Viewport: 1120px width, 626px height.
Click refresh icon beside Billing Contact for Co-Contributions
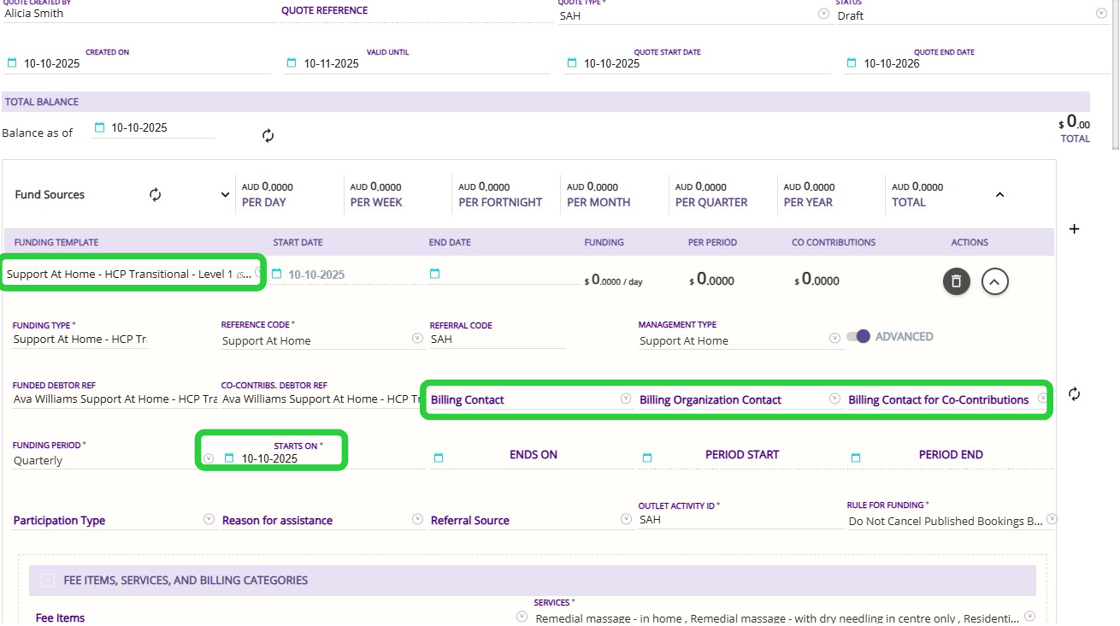pos(1074,394)
